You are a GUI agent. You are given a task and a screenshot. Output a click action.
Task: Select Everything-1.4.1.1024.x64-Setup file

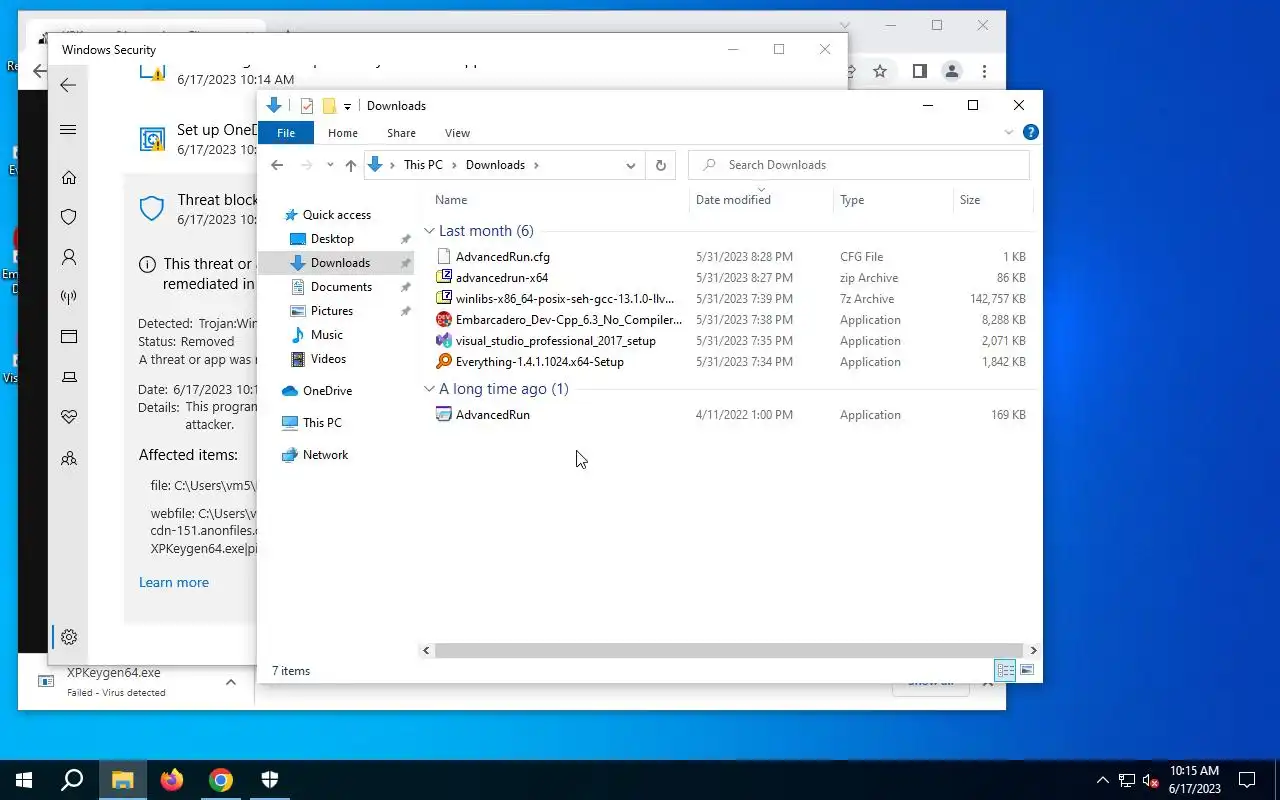point(539,362)
